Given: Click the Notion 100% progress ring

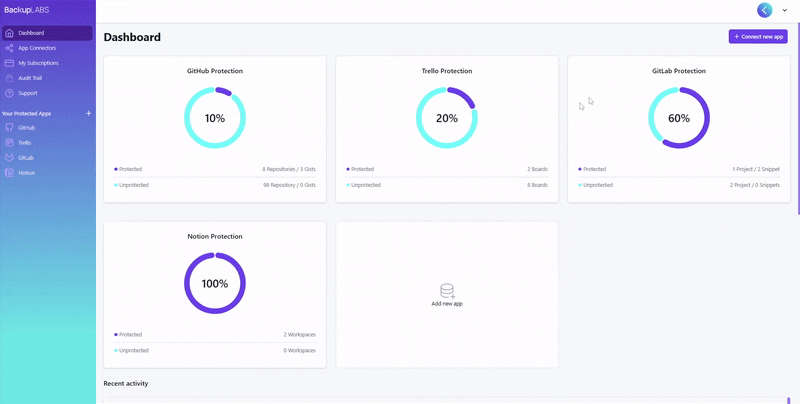Looking at the screenshot, I should (215, 284).
